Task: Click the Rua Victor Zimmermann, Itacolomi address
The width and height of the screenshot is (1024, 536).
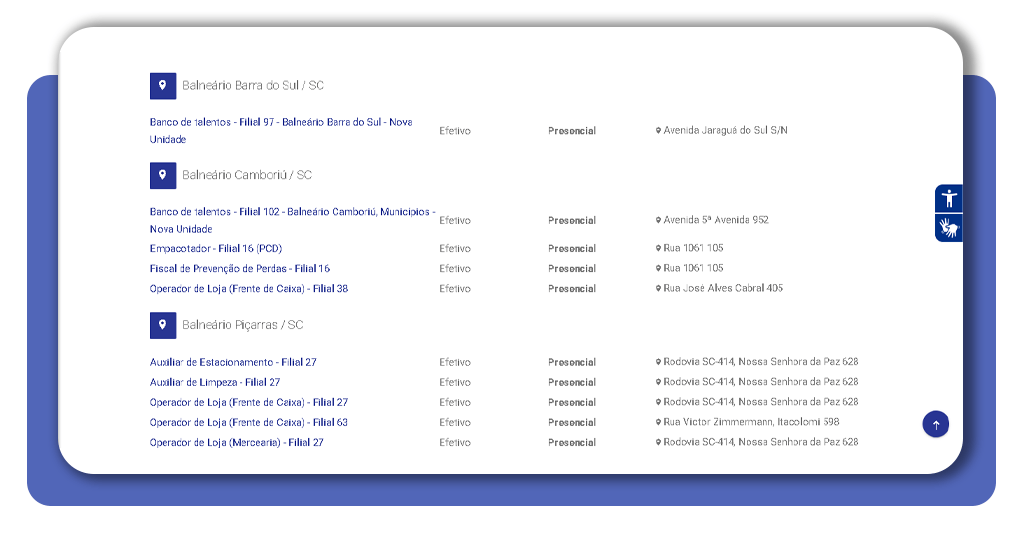Action: [751, 422]
